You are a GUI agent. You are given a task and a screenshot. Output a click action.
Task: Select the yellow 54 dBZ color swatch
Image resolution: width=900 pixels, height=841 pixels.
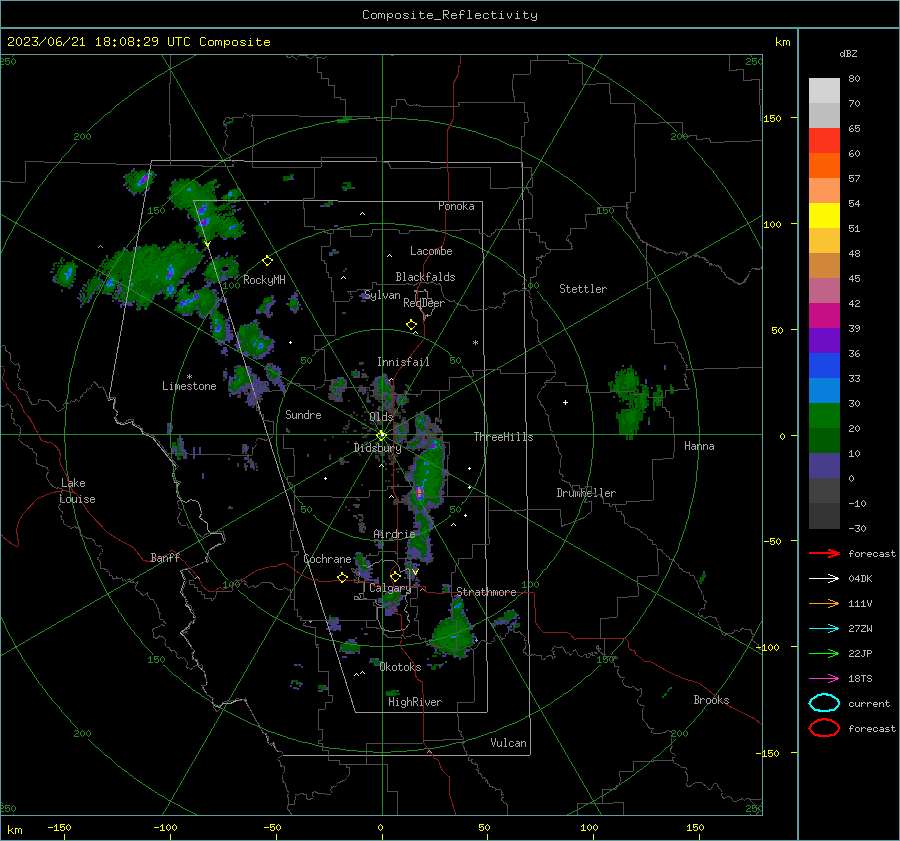point(824,215)
